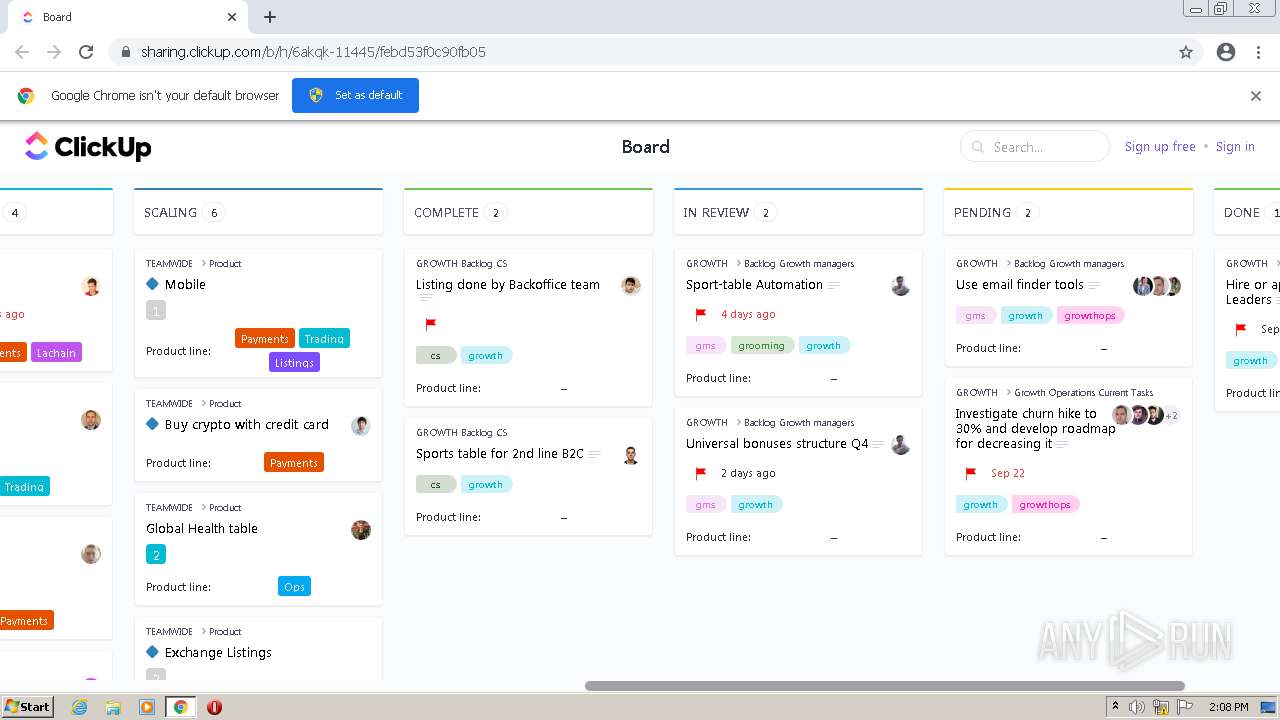Viewport: 1280px width, 720px height.
Task: Click Sign up free link
Action: click(x=1160, y=147)
